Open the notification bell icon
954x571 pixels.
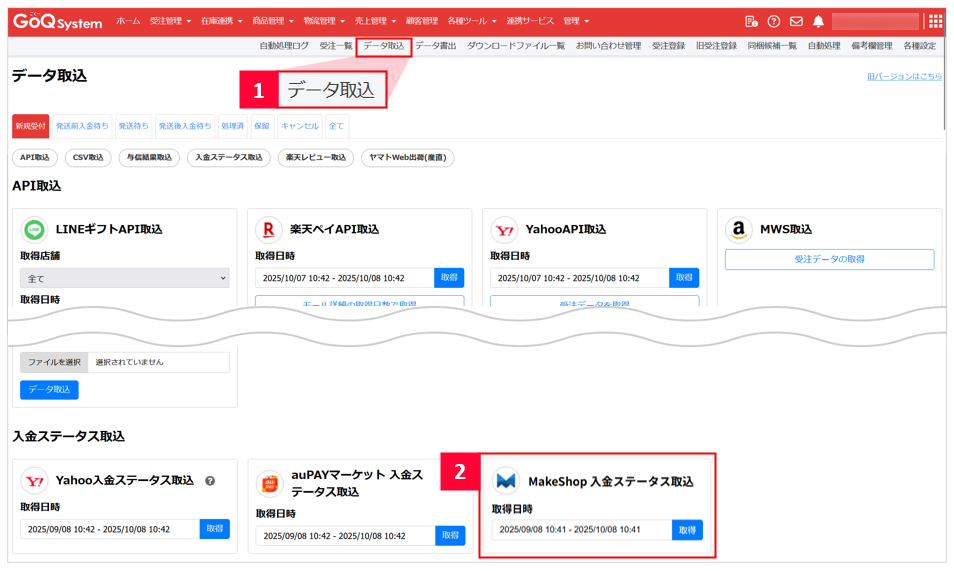click(x=818, y=21)
